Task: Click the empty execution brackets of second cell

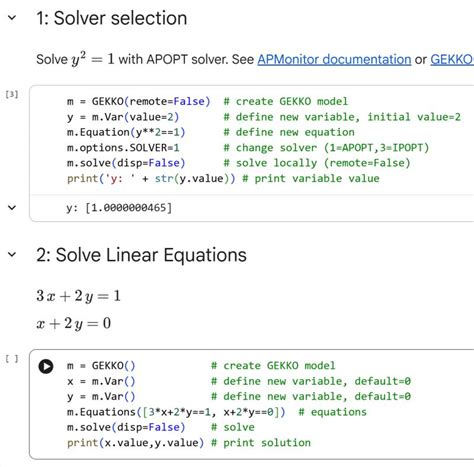Action: pos(12,359)
